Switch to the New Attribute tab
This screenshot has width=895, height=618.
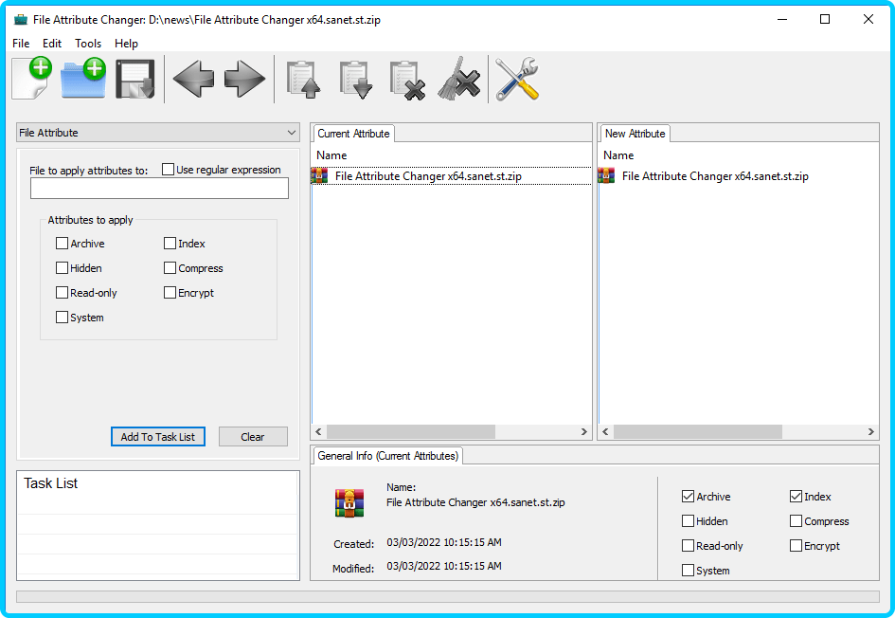tap(634, 133)
